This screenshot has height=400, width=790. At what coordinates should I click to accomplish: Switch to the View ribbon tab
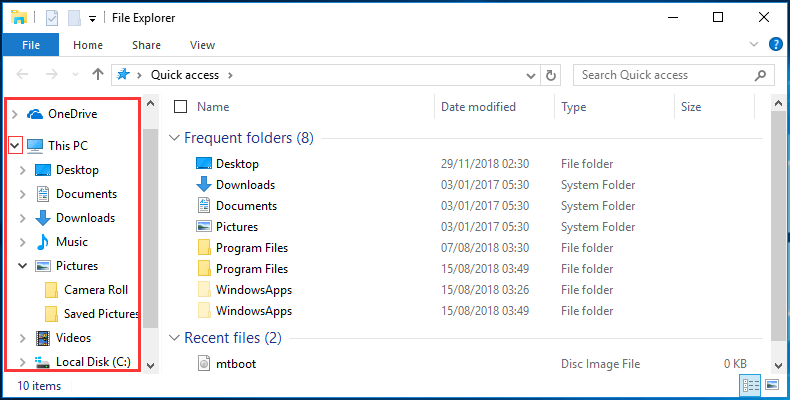[203, 45]
